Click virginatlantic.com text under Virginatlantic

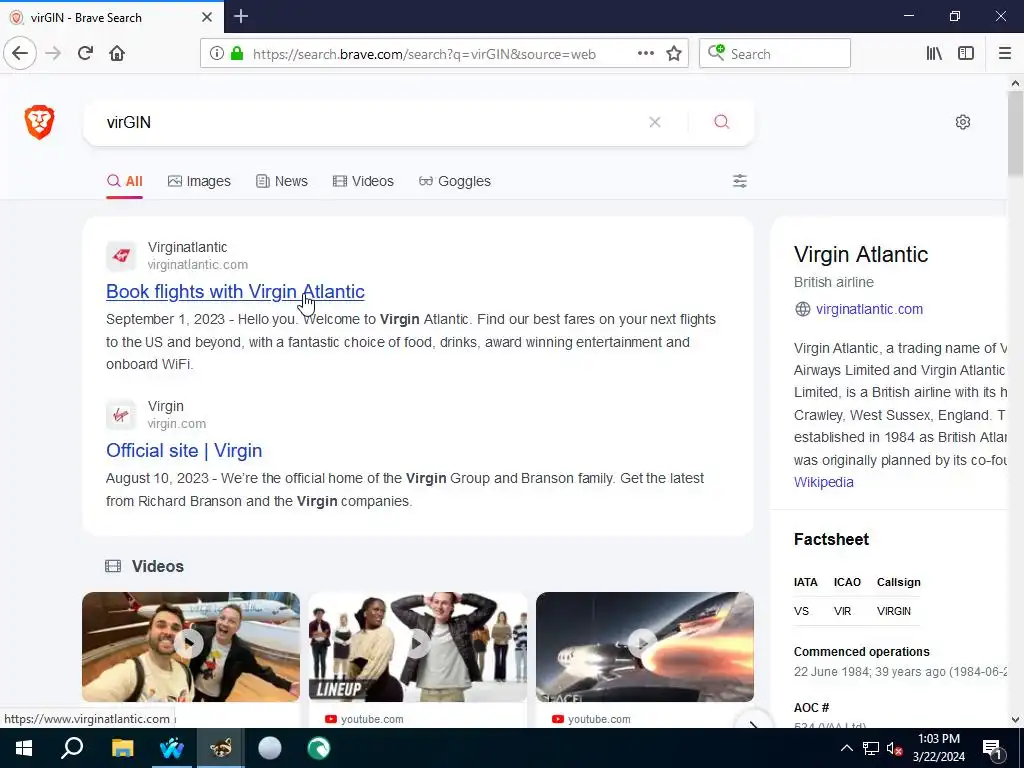pos(198,264)
